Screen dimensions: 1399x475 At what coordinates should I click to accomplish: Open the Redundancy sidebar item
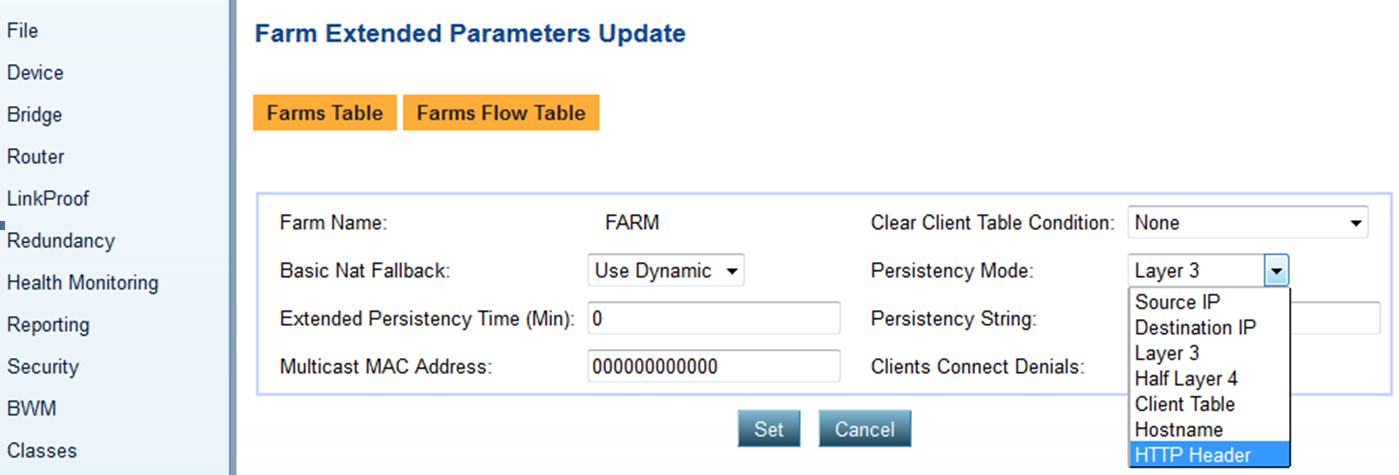click(60, 241)
